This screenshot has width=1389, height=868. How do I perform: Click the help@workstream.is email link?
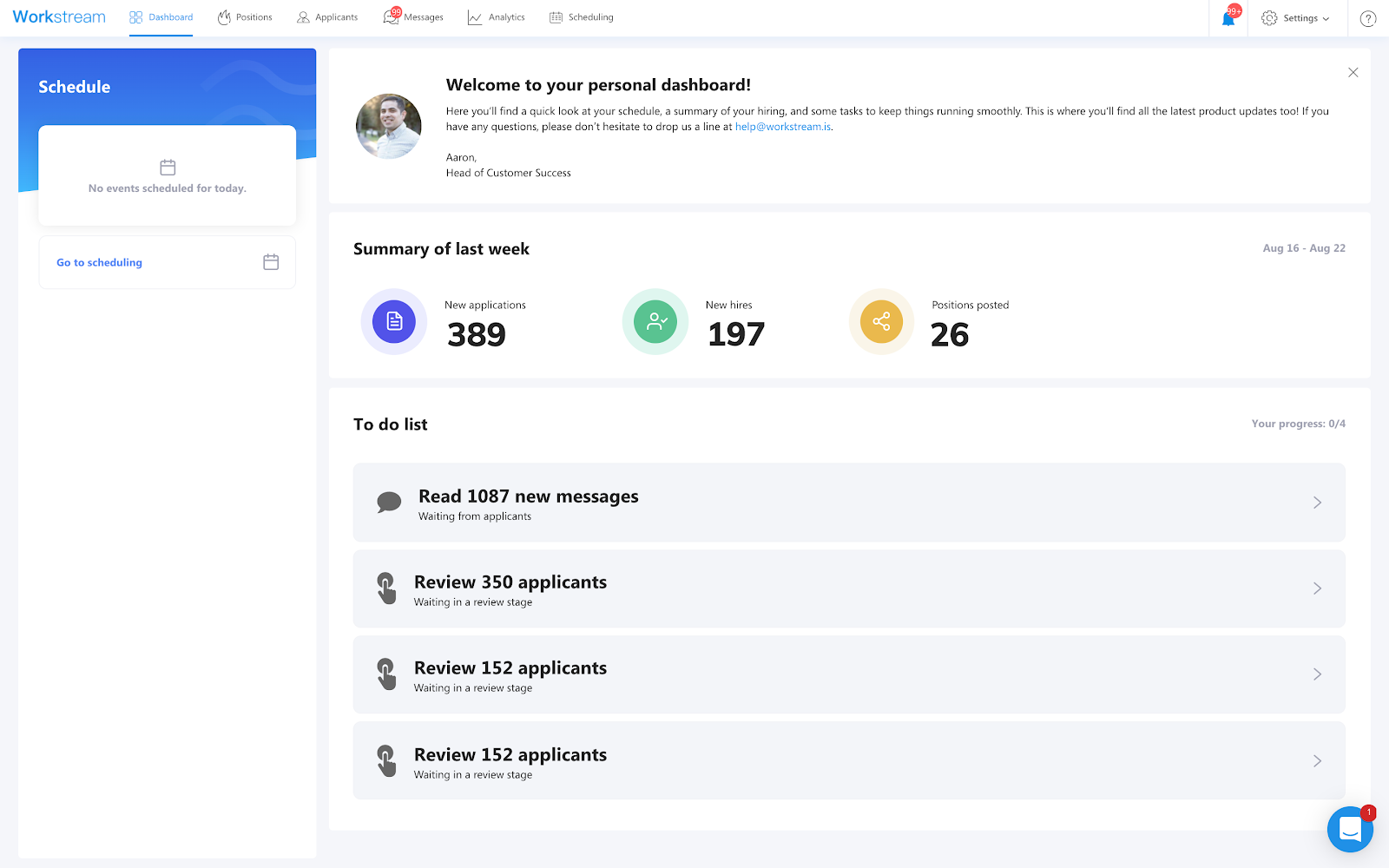(783, 127)
